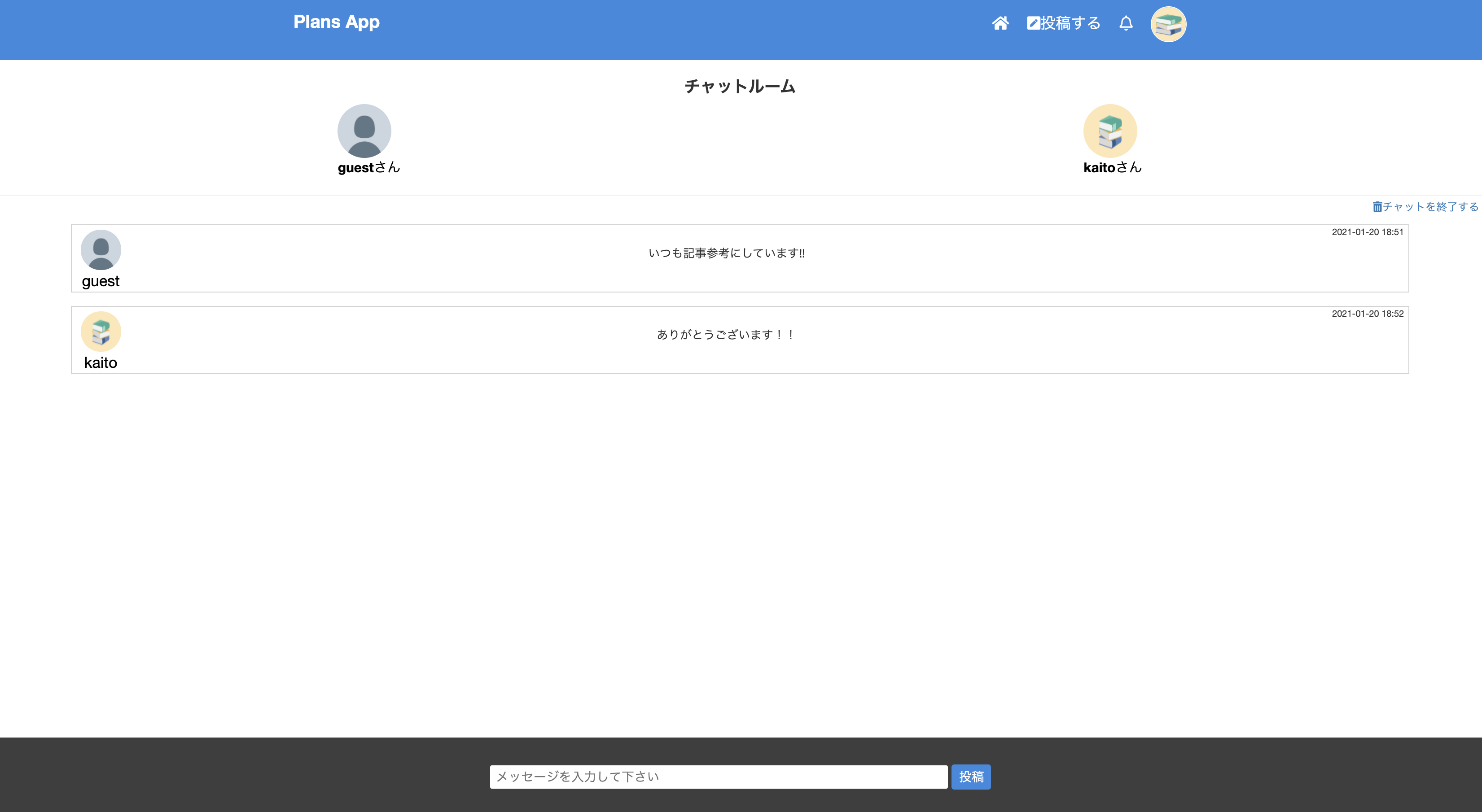Click kaito's avatar on the second message
This screenshot has height=812, width=1482.
101,331
